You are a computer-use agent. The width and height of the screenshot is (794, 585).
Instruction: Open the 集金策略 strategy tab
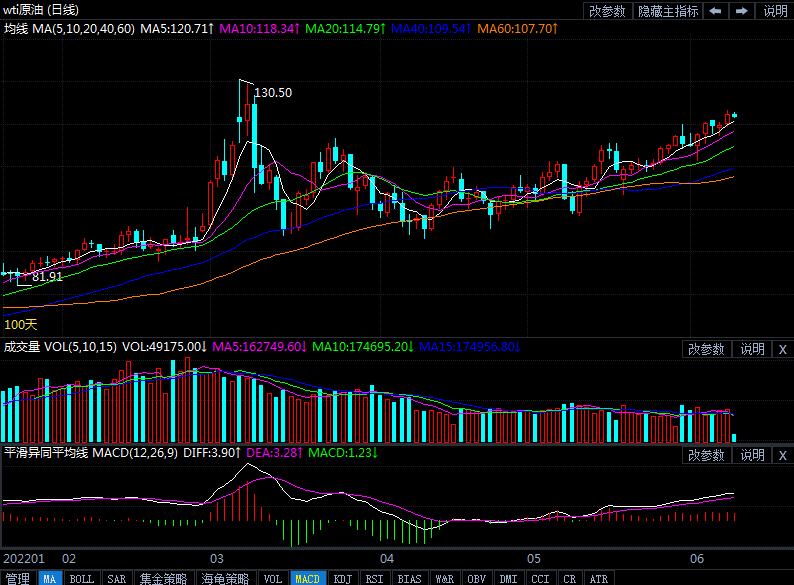162,578
